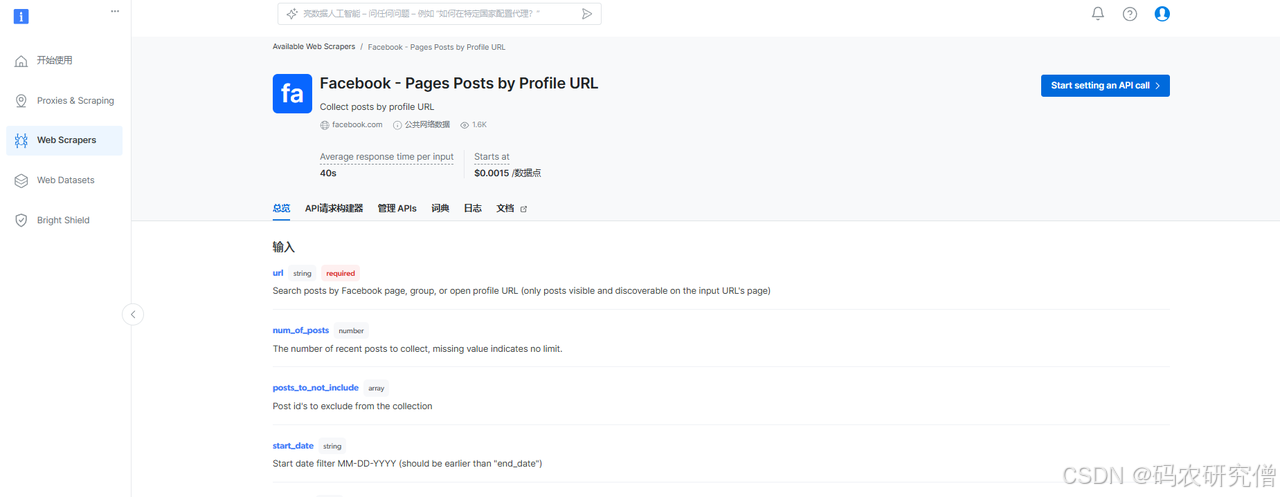1280x497 pixels.
Task: Click the current page breadcrumb text
Action: coord(436,47)
